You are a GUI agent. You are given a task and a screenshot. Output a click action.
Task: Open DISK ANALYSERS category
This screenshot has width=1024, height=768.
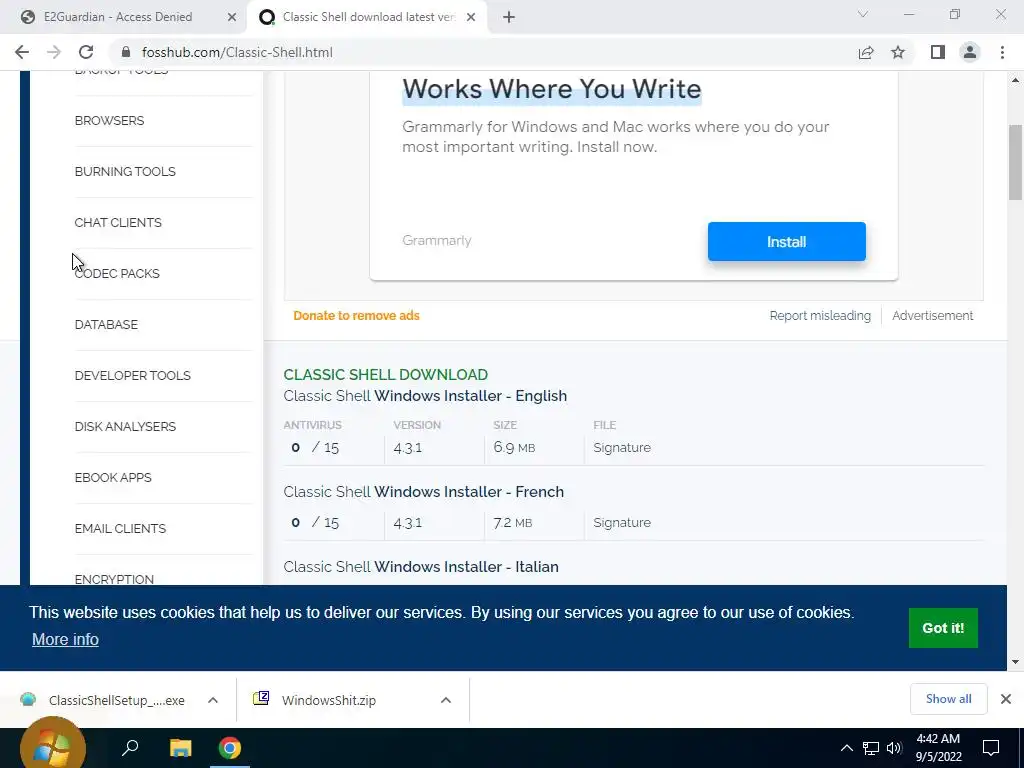point(125,426)
